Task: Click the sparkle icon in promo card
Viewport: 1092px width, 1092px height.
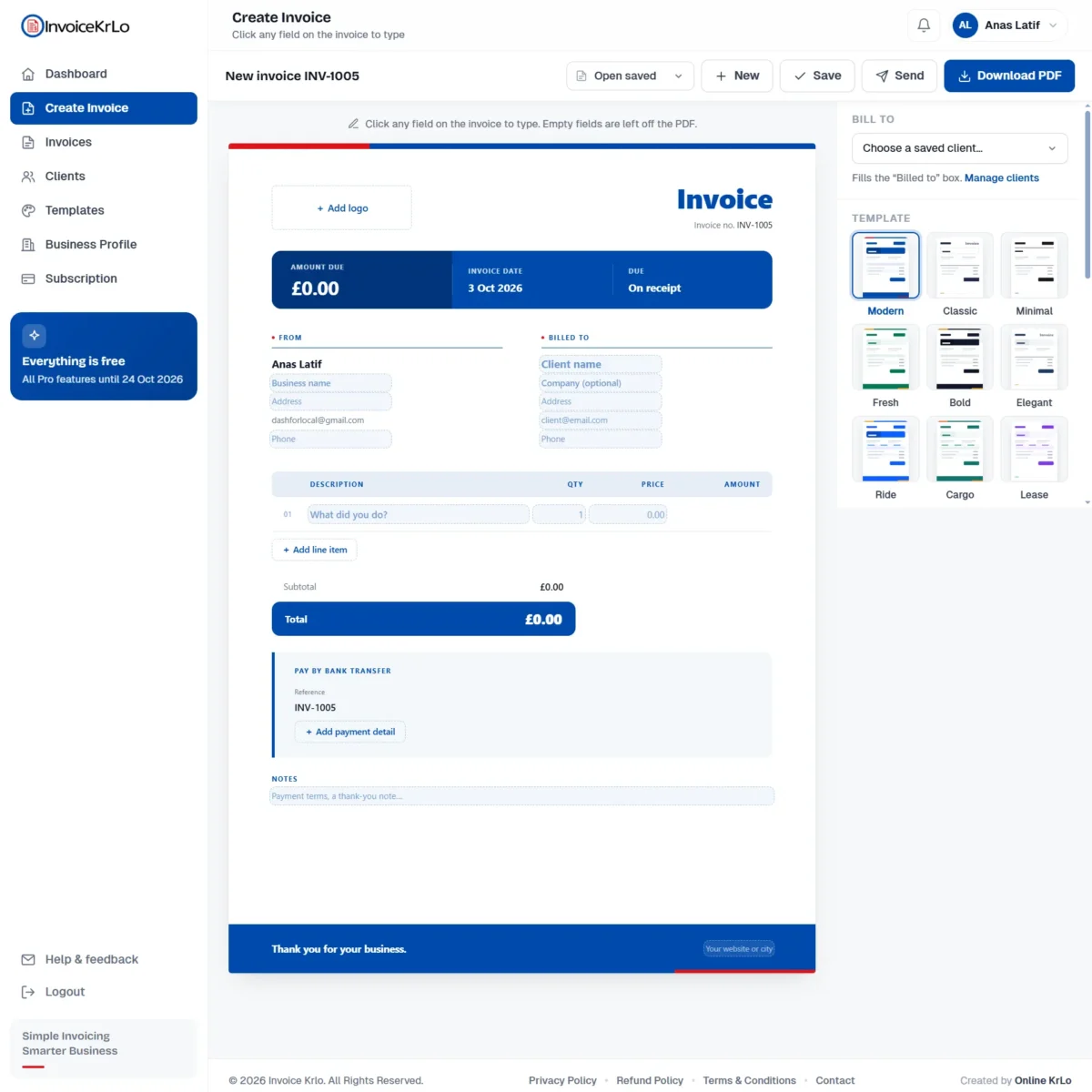Action: 34,335
